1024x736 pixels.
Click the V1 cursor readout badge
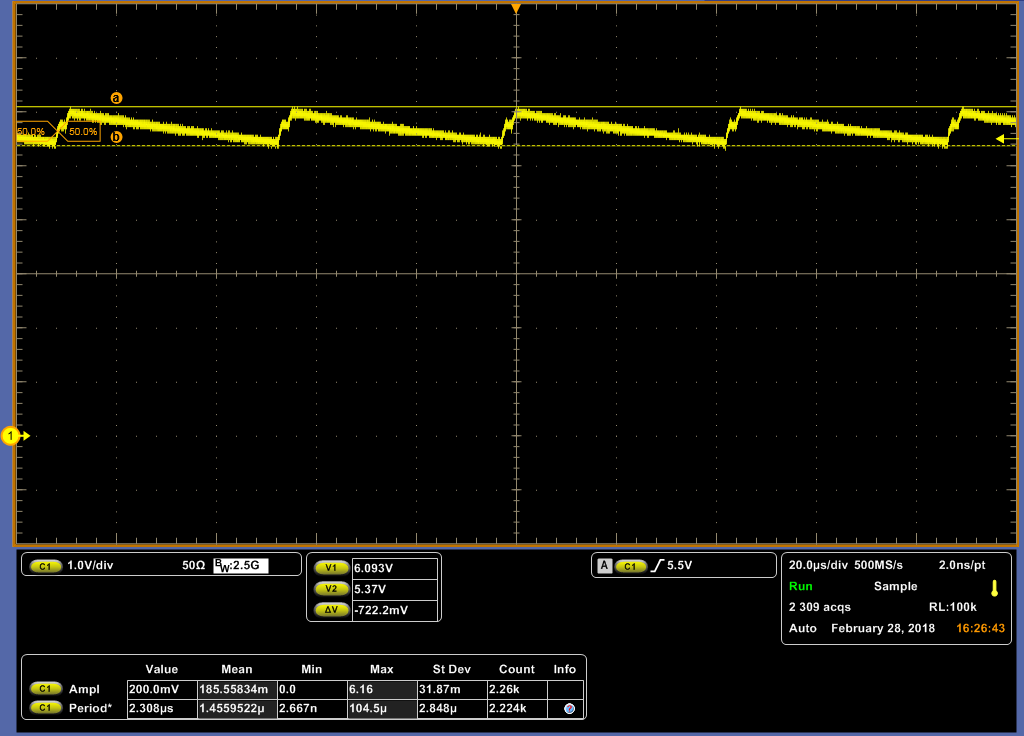coord(331,568)
